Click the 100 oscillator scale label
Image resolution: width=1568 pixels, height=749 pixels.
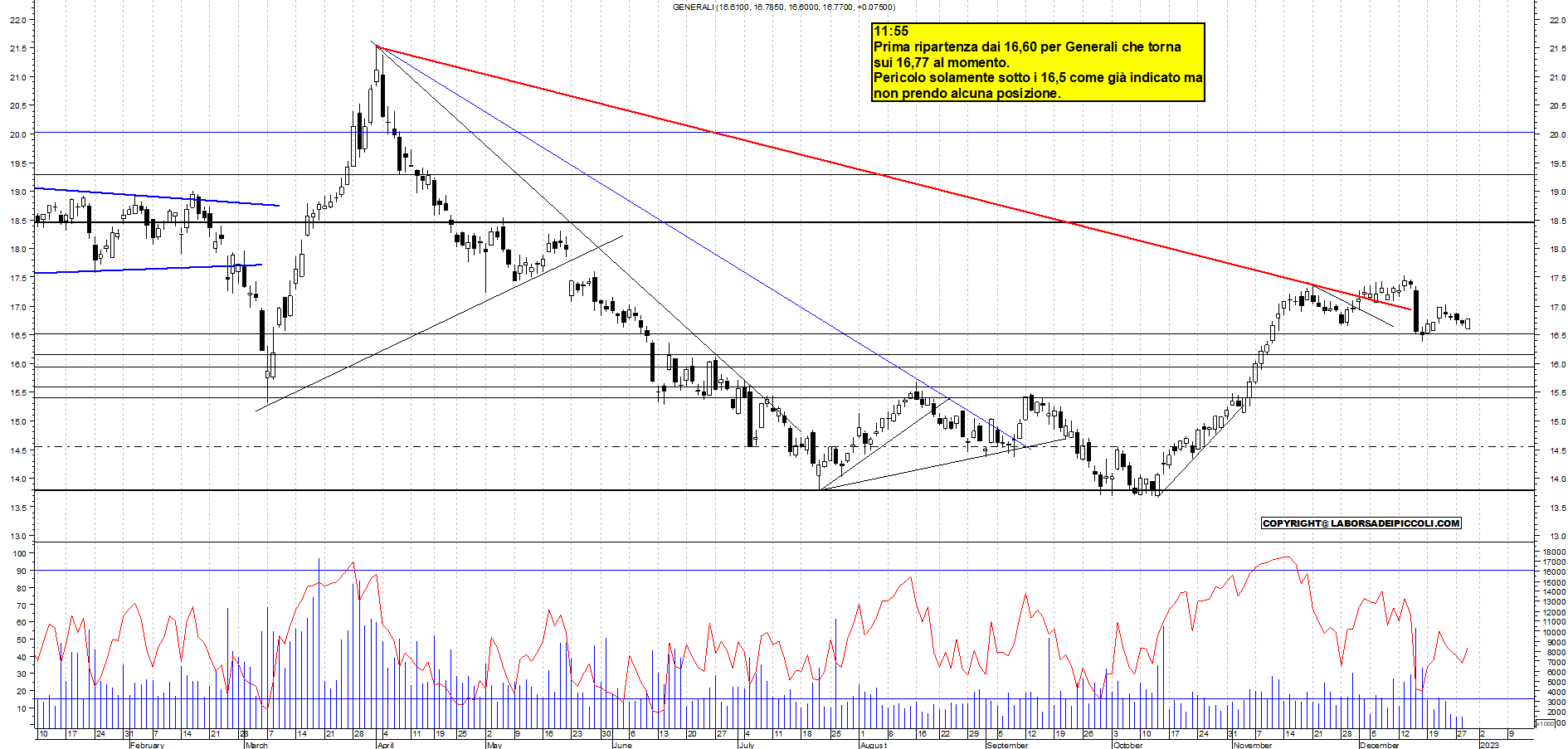(x=19, y=553)
